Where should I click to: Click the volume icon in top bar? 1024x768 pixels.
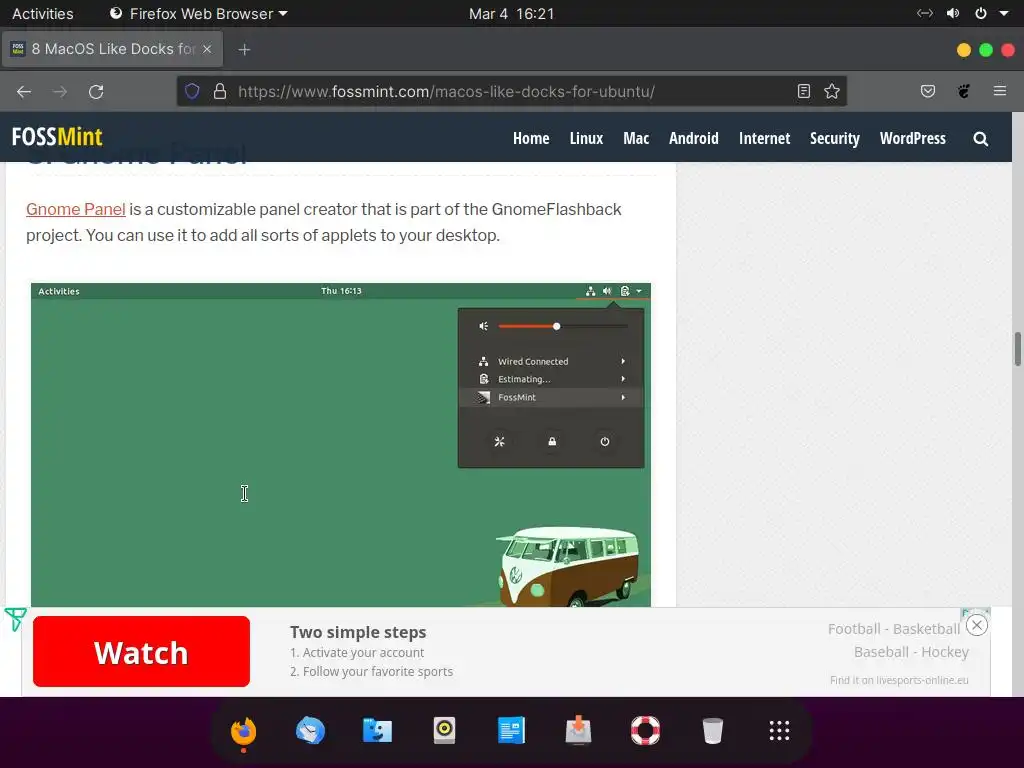point(953,14)
